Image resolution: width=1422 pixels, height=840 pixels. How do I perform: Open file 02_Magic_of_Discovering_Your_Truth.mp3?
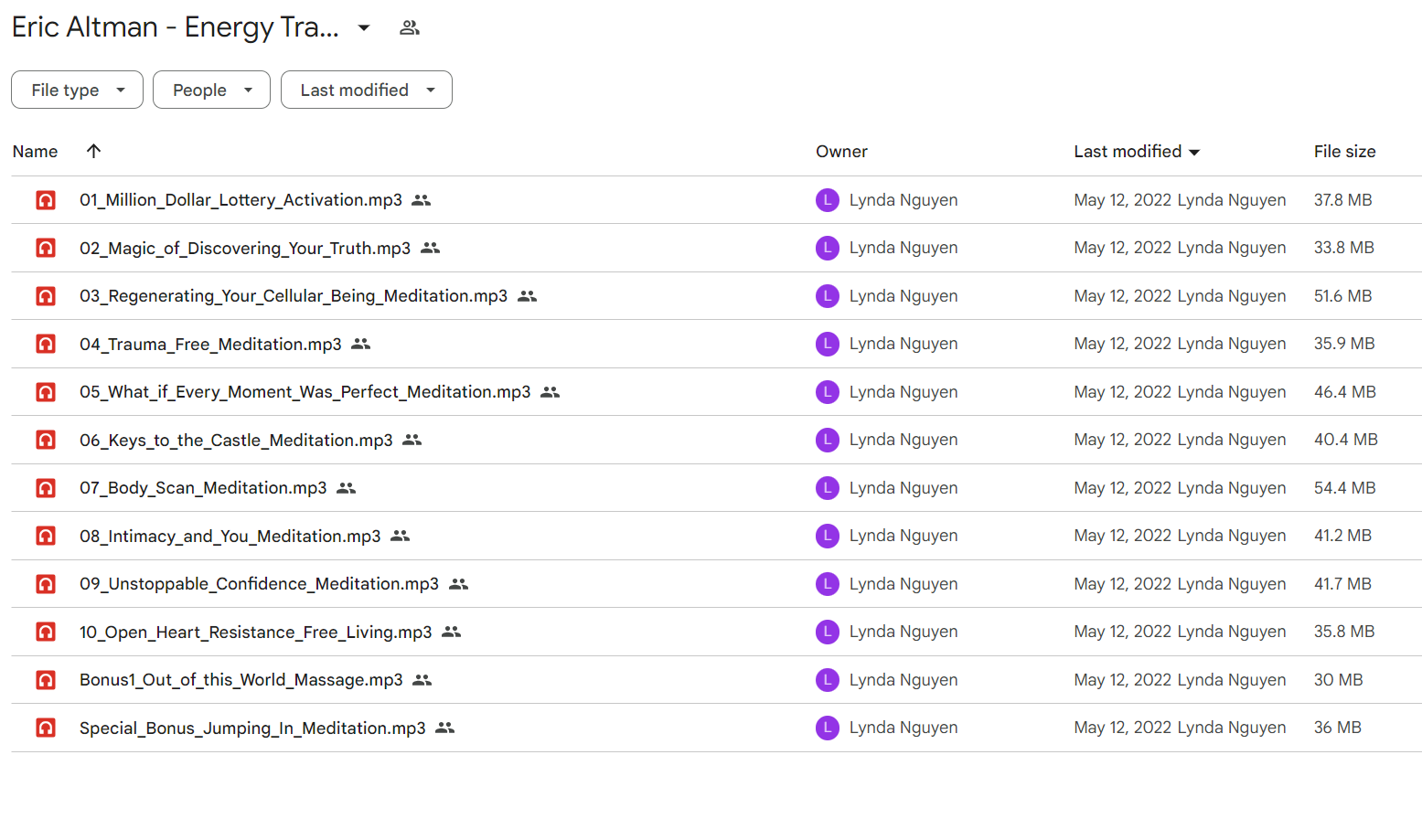coord(245,248)
